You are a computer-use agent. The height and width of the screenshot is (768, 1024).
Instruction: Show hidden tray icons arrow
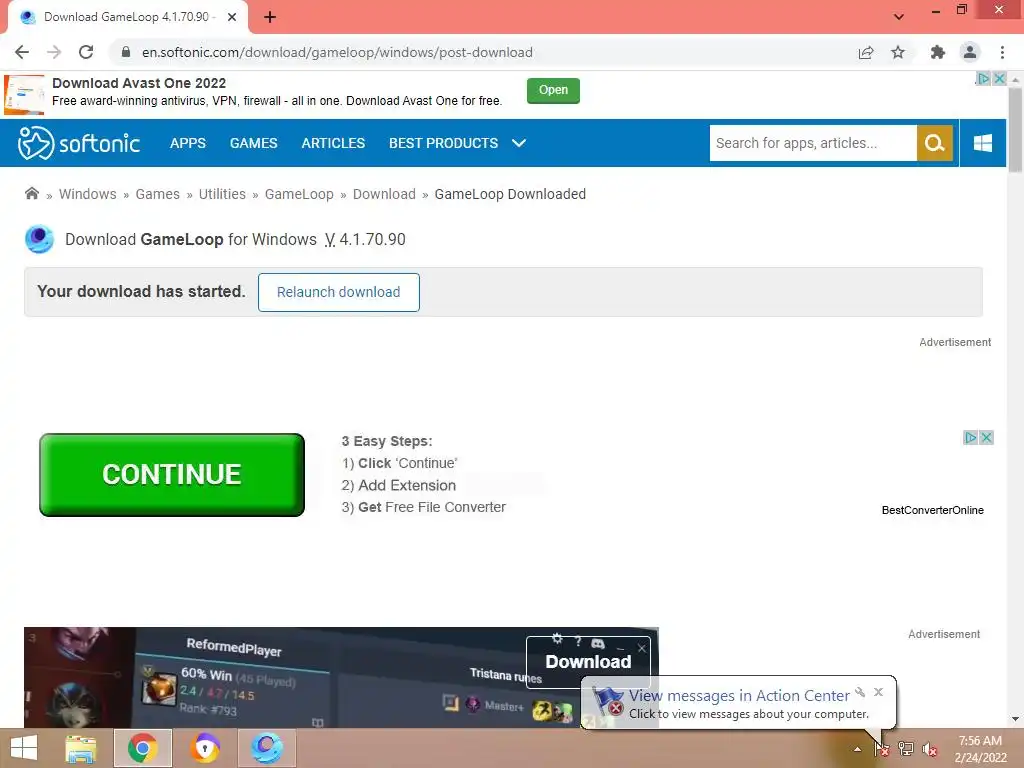pyautogui.click(x=857, y=749)
